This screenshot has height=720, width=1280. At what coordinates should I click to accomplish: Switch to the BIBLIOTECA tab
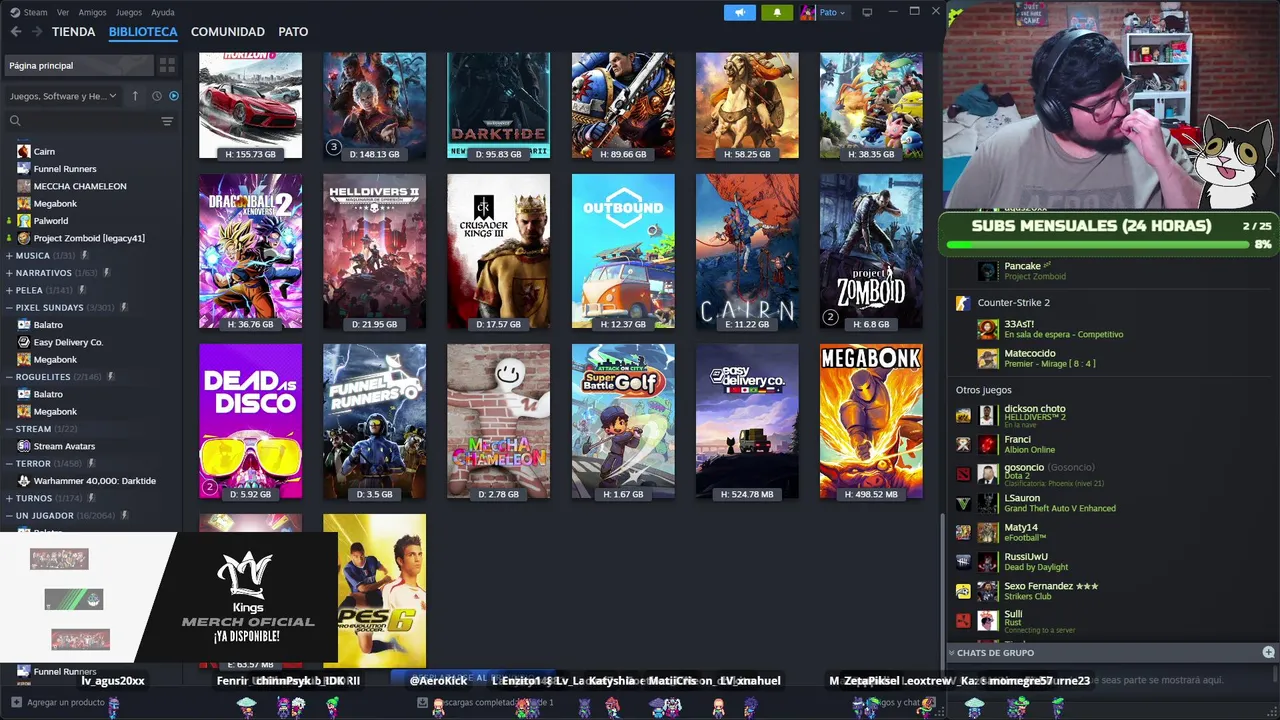click(143, 32)
